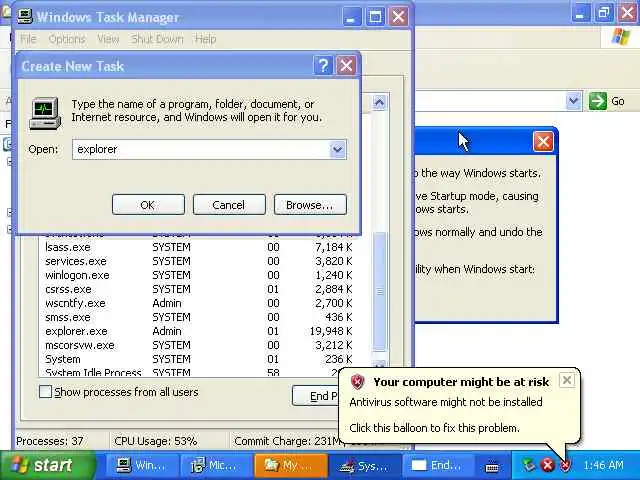Viewport: 640px width, 480px height.
Task: Close the Create New Task dialog
Action: click(346, 65)
